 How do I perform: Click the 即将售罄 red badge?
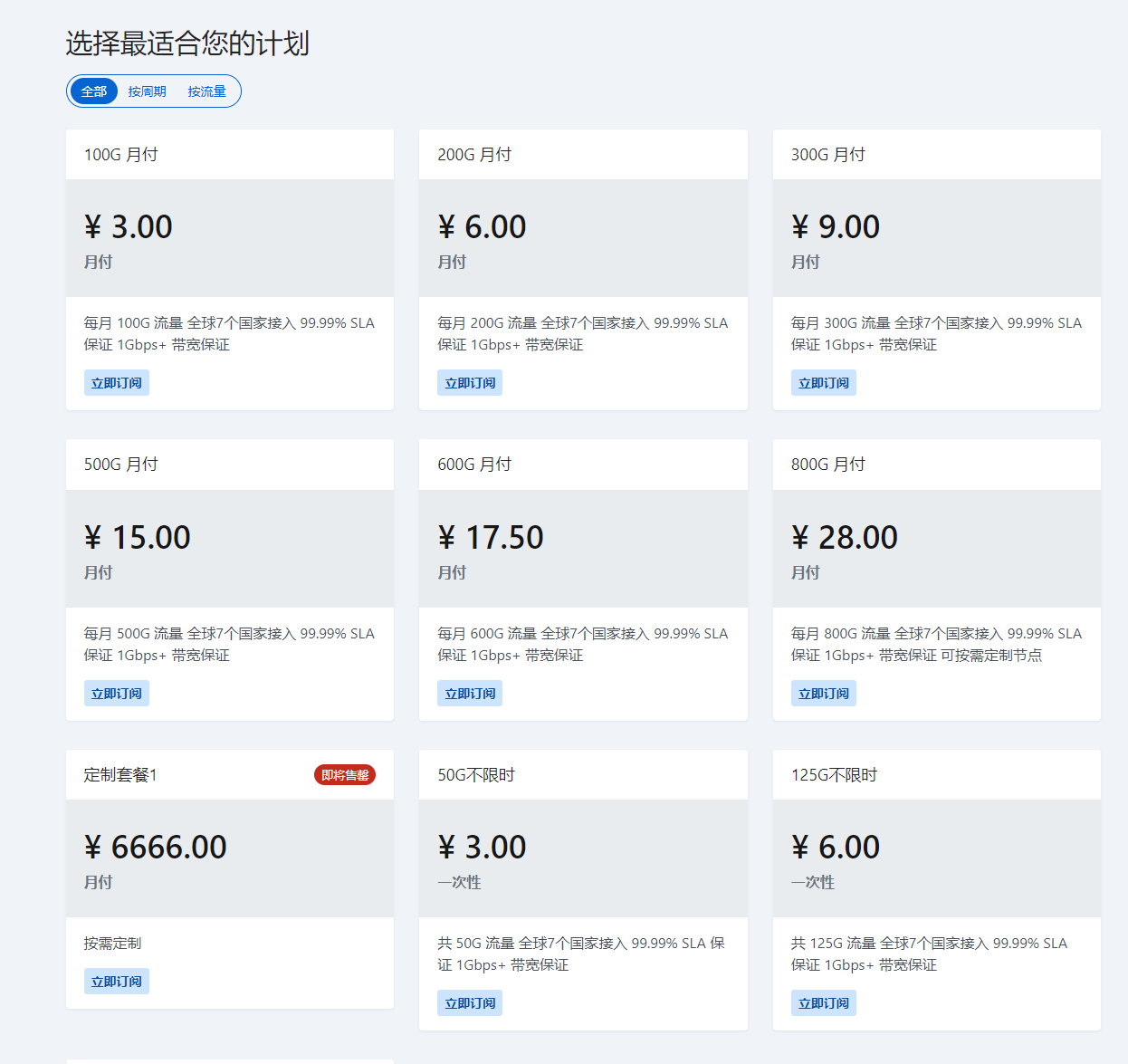345,775
